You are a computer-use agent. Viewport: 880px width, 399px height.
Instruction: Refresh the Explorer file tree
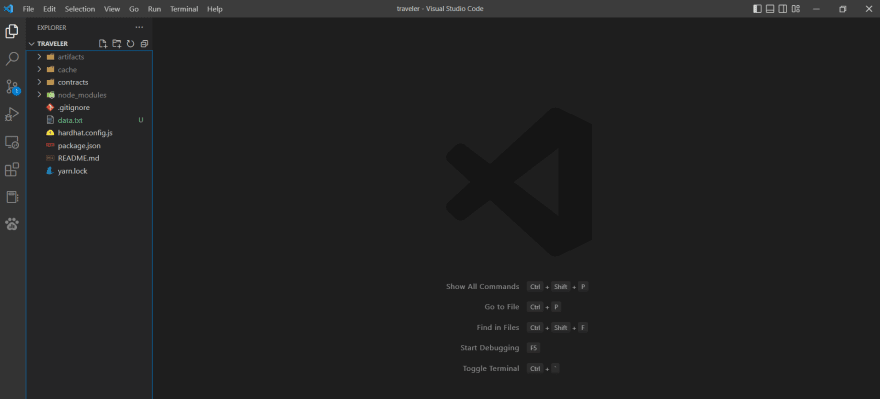point(130,44)
